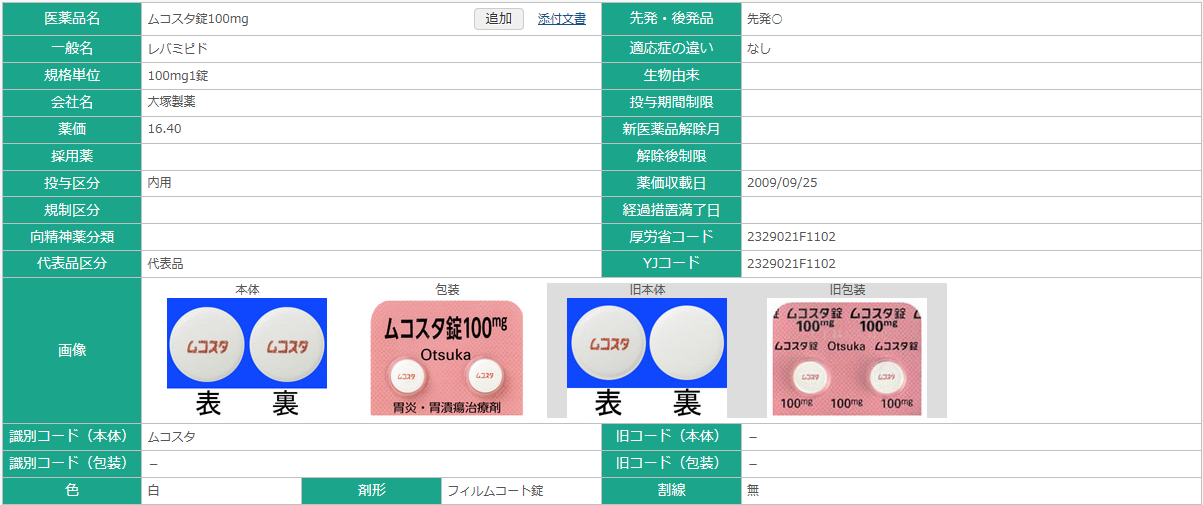1203x505 pixels.
Task: Click the 識別コード（本体） header cell
Action: [x=72, y=437]
